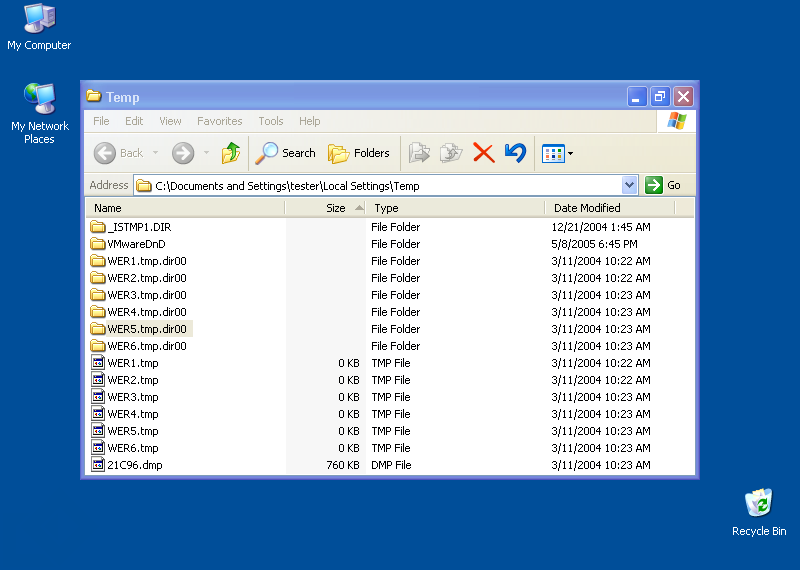
Task: Toggle the Folders pane button
Action: pos(359,153)
